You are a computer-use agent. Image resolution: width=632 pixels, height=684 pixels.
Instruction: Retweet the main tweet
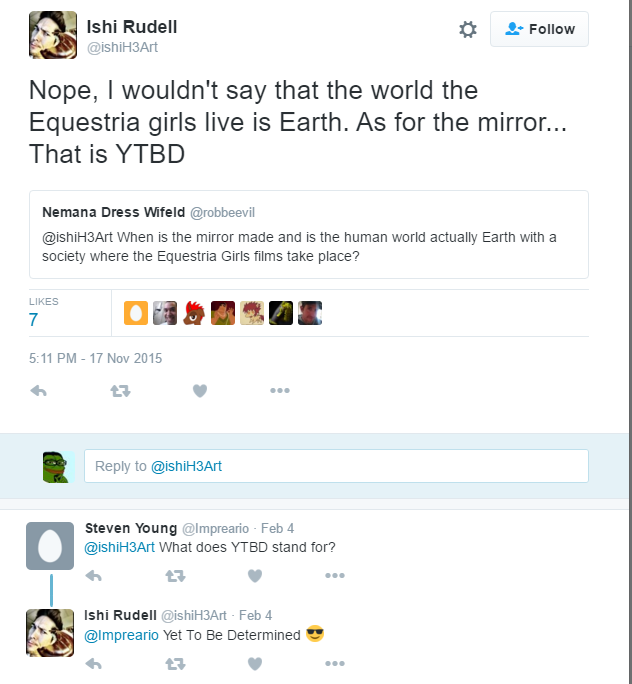coord(120,391)
